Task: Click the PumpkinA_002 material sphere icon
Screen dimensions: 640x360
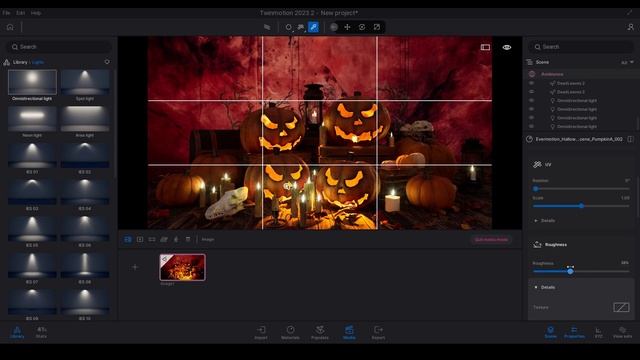Action: tap(529, 139)
